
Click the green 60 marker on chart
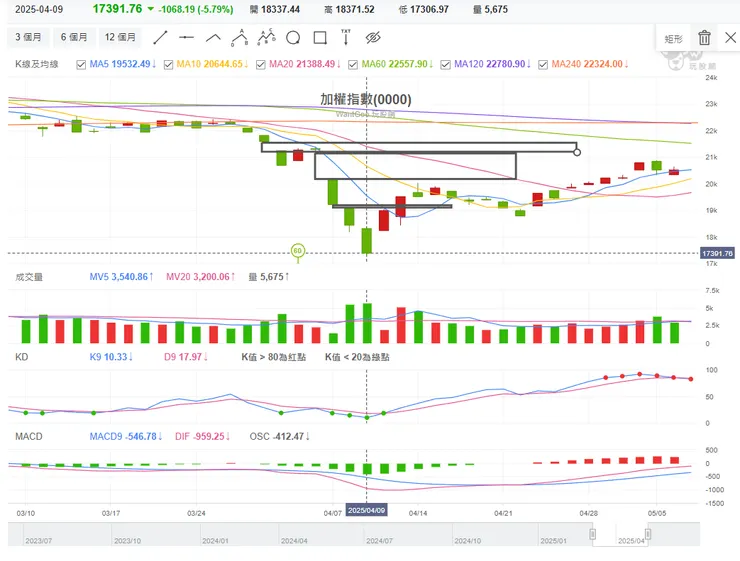[297, 251]
